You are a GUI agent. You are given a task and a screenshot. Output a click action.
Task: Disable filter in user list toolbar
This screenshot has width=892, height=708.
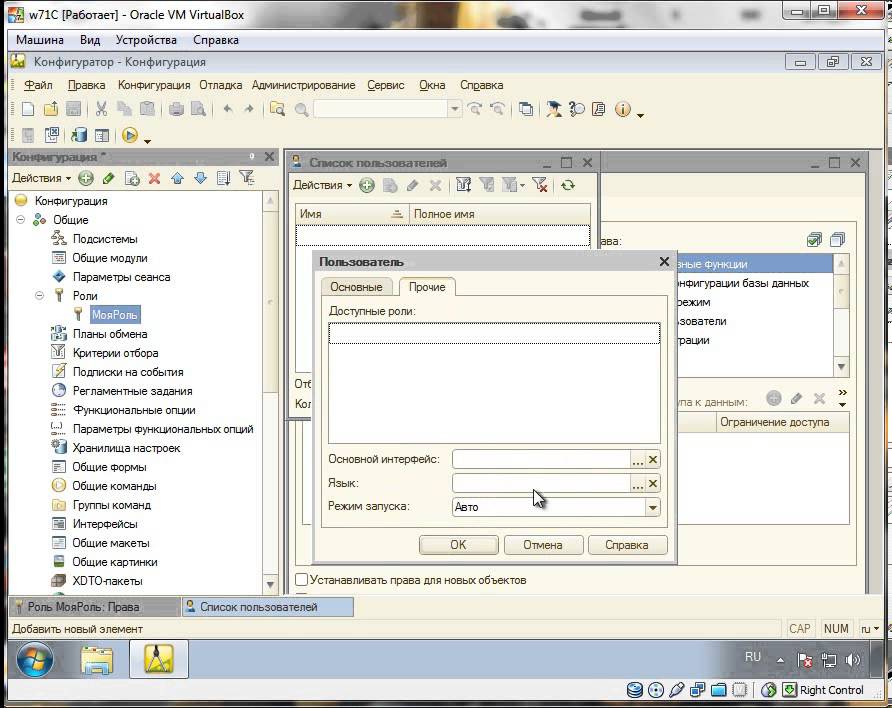(539, 185)
